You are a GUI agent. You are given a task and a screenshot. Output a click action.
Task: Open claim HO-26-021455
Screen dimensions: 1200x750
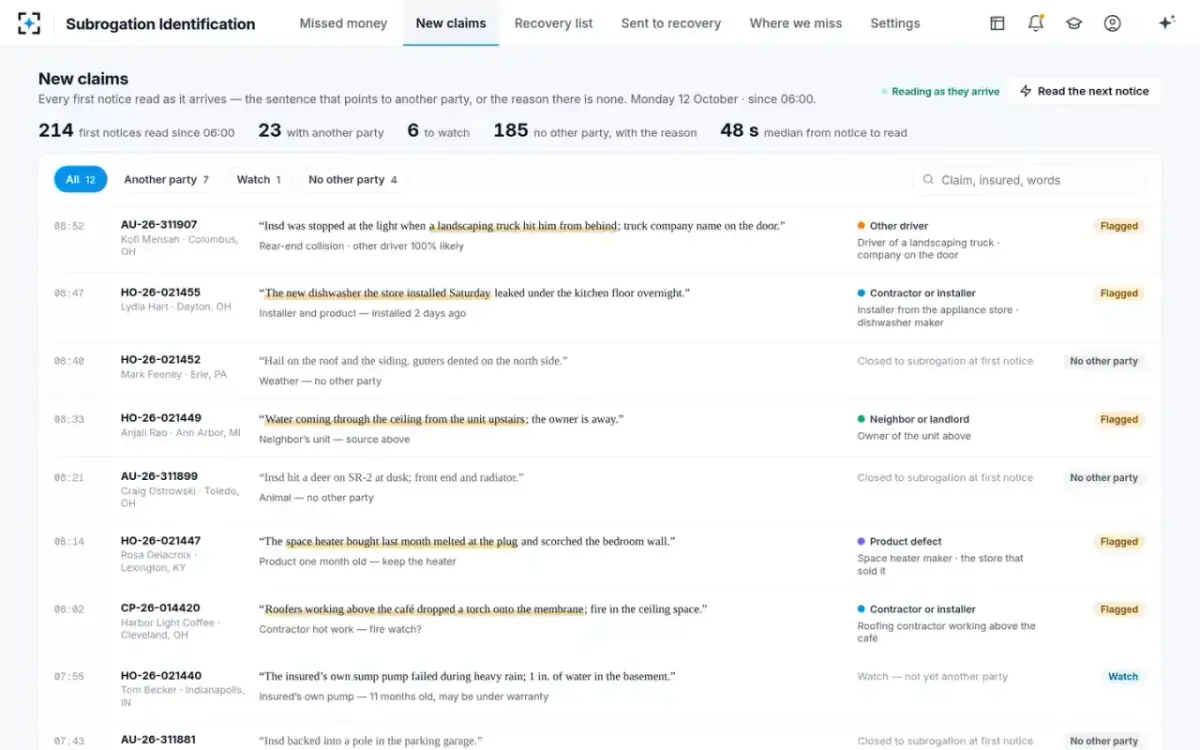click(x=161, y=292)
